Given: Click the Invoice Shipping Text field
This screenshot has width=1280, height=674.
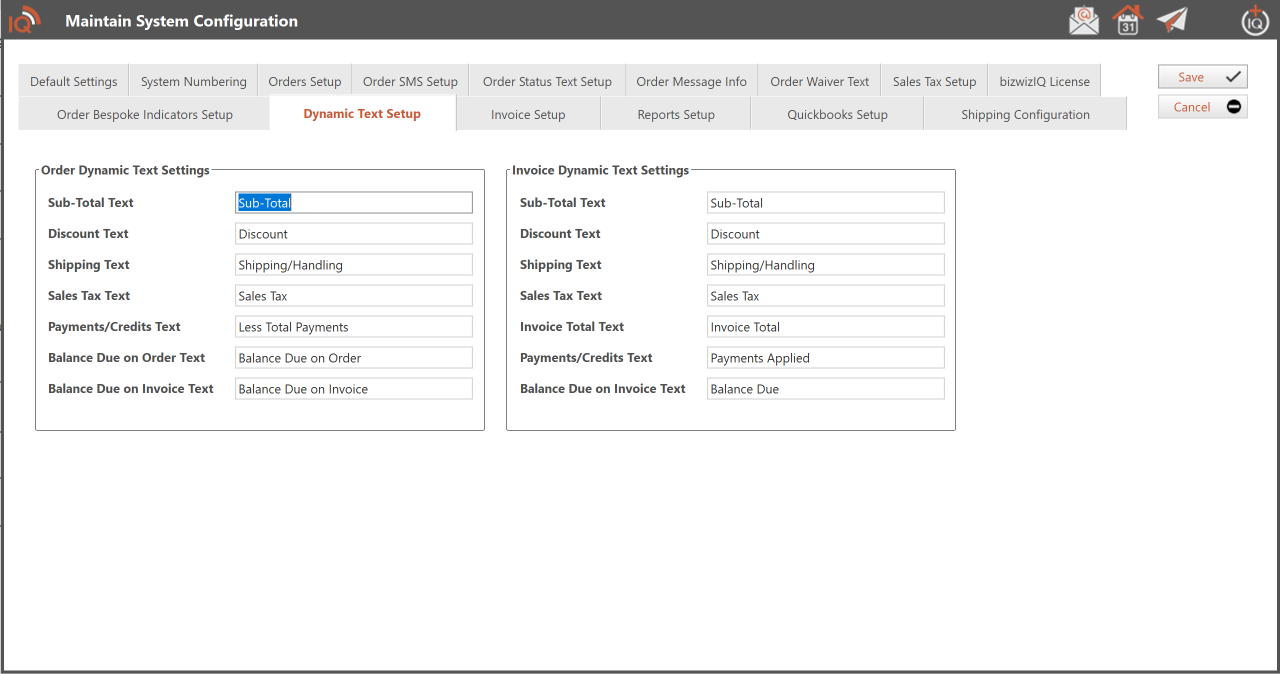Looking at the screenshot, I should tap(825, 265).
